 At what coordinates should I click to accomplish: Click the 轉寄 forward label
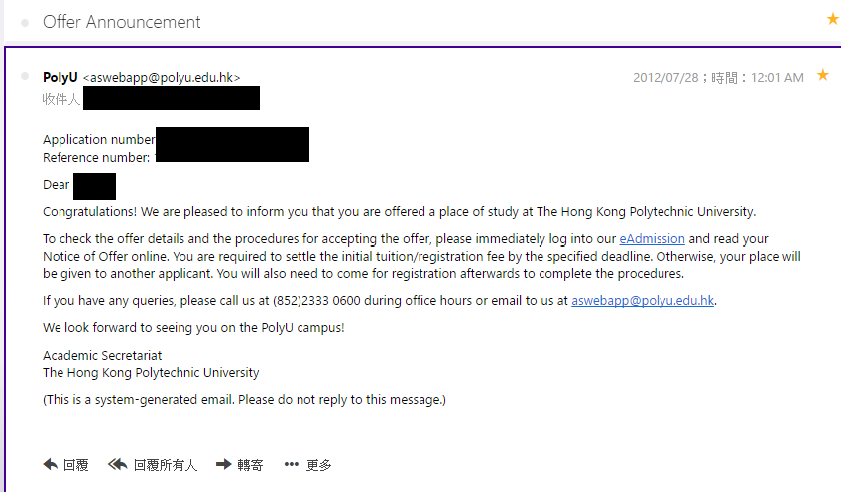(x=250, y=465)
